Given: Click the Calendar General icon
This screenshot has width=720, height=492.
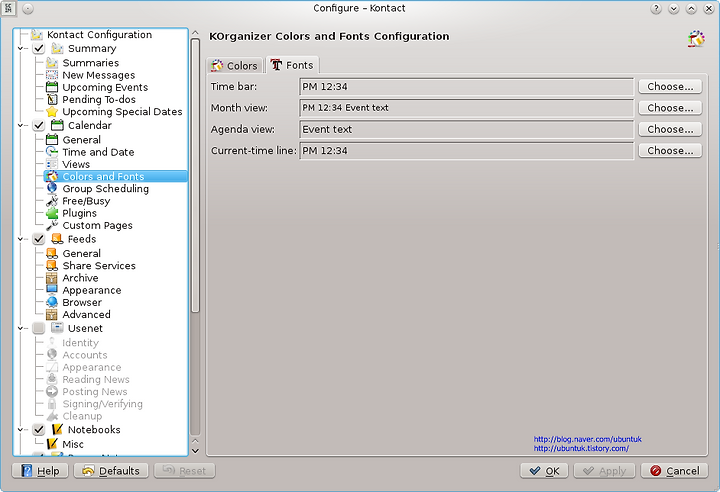Looking at the screenshot, I should click(x=52, y=140).
